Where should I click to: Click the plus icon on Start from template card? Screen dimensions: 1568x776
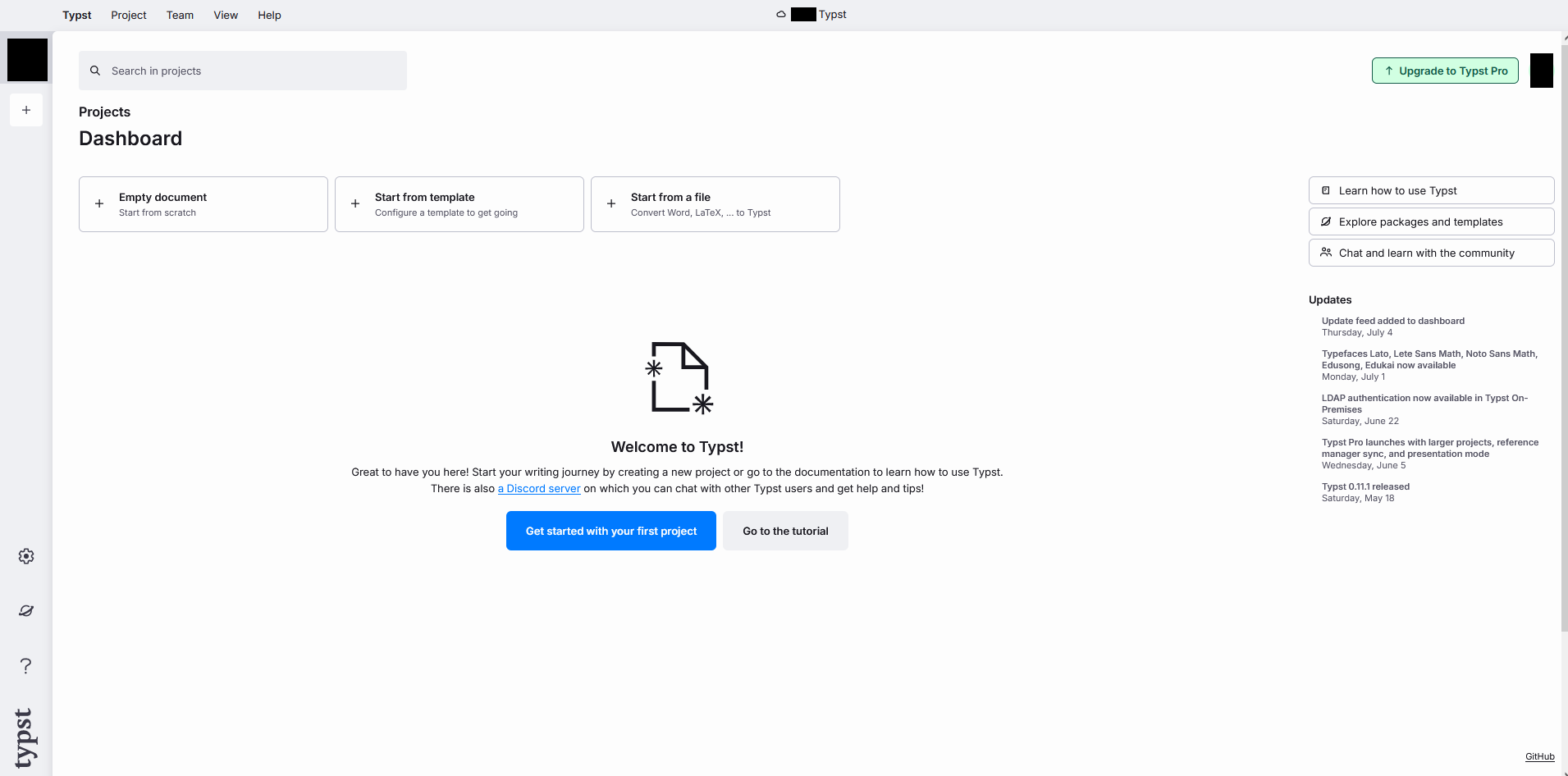(355, 203)
